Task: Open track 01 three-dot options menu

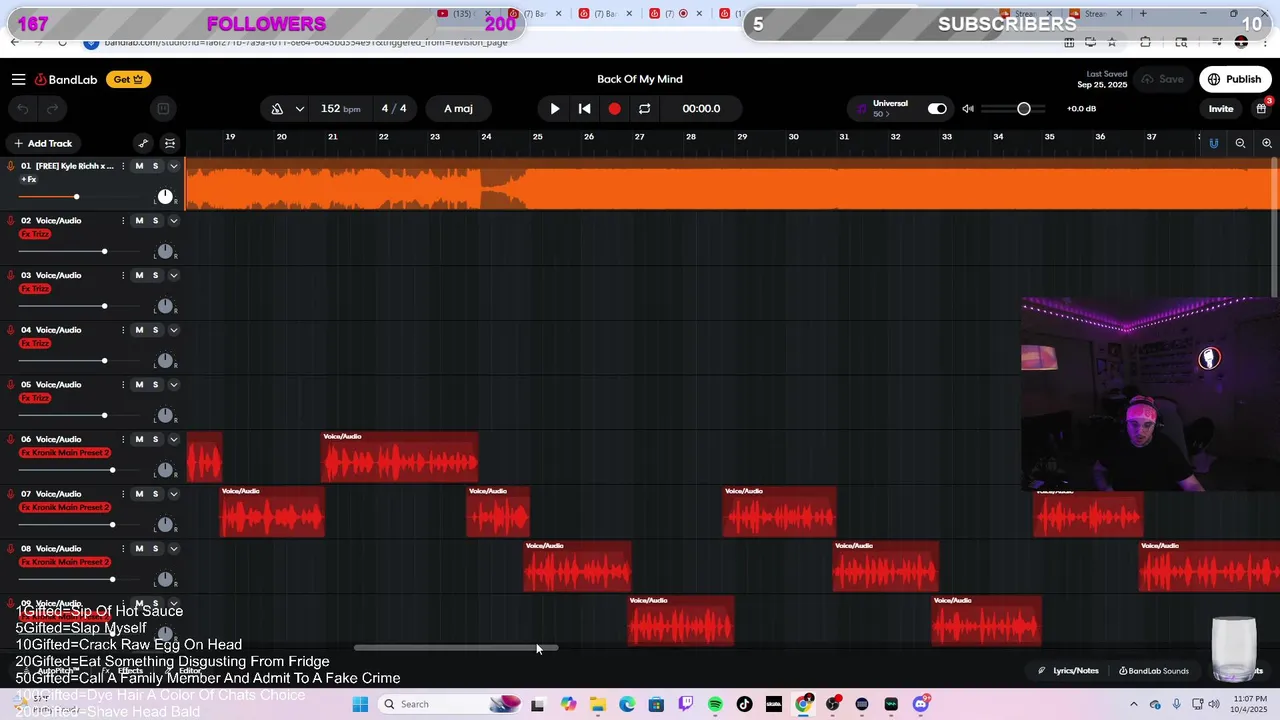Action: (x=123, y=166)
